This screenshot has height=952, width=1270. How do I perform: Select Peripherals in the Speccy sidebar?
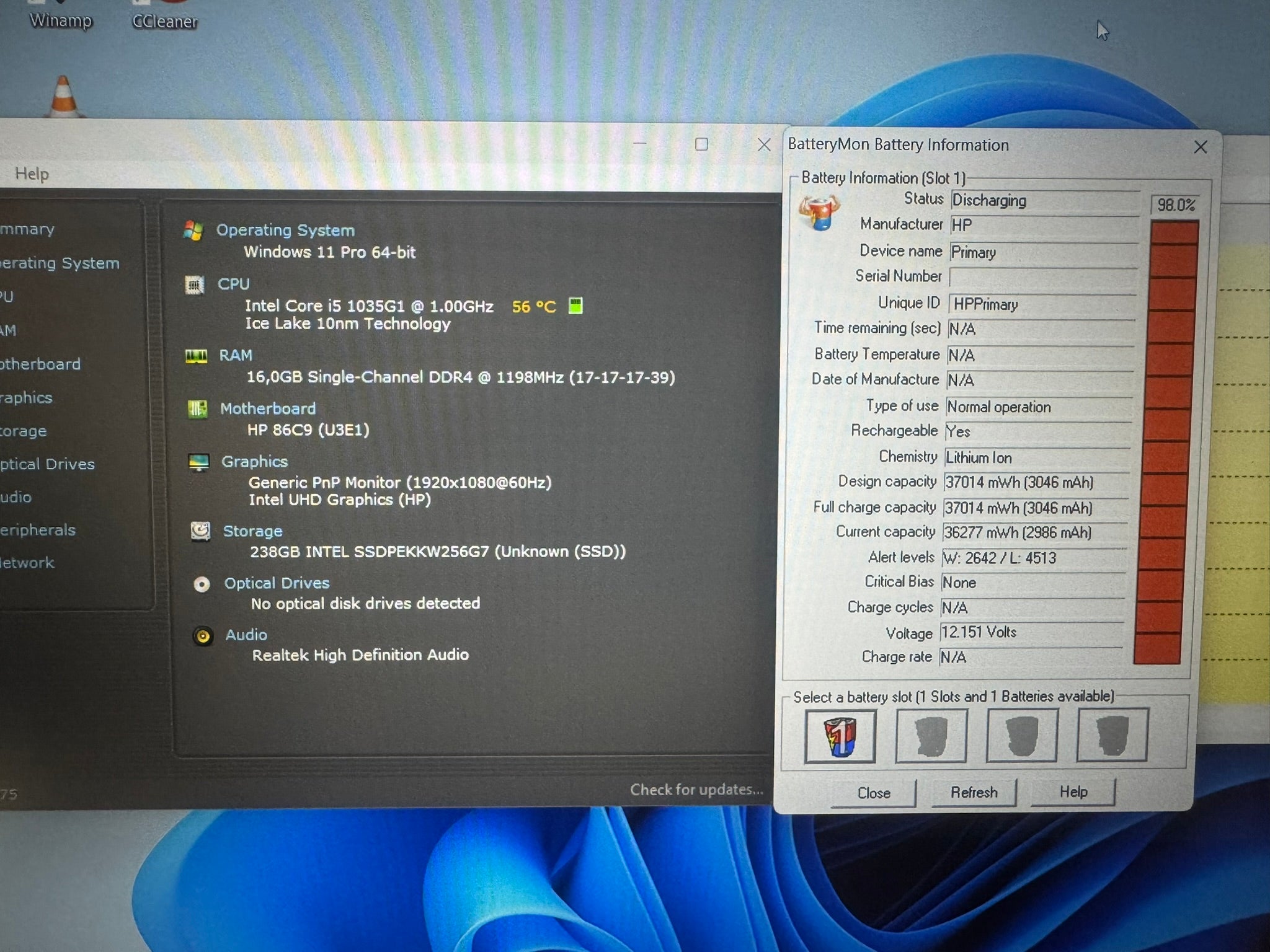[x=38, y=531]
